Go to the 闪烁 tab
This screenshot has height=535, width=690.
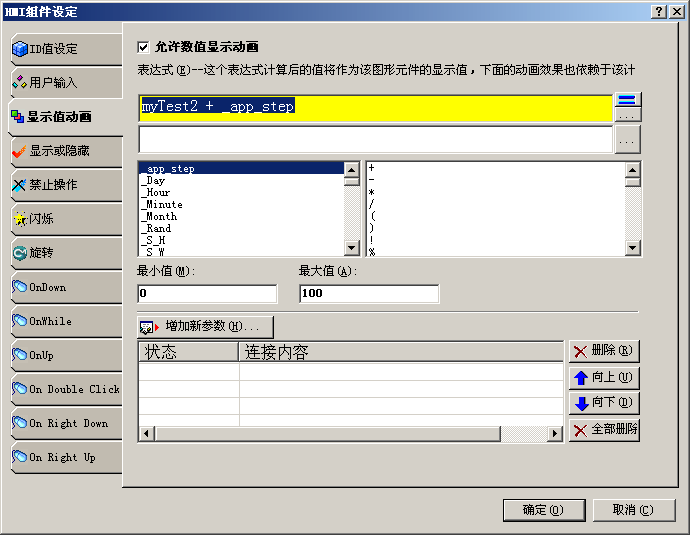click(64, 219)
